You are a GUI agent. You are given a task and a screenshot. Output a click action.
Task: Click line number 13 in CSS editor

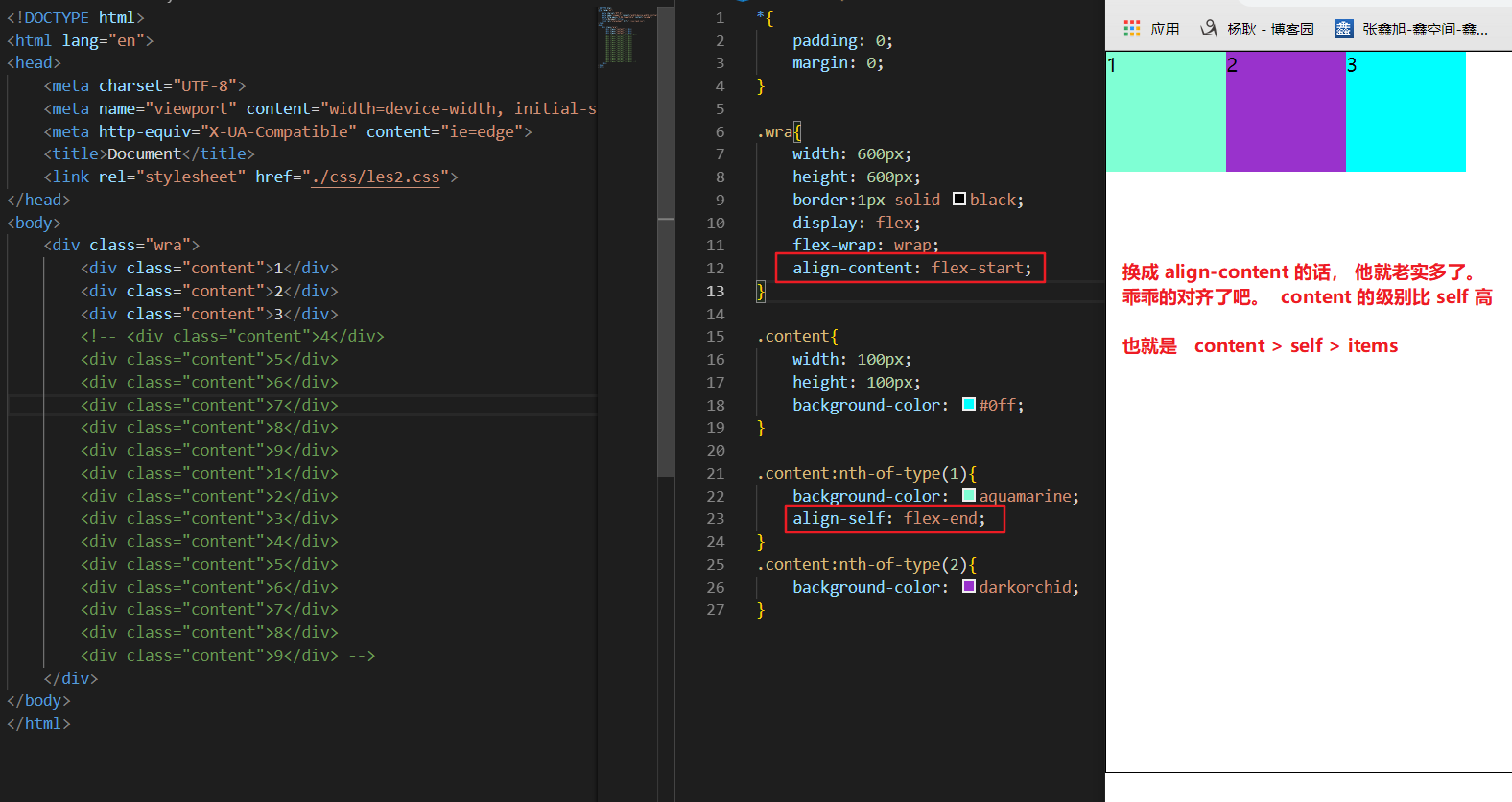point(716,291)
